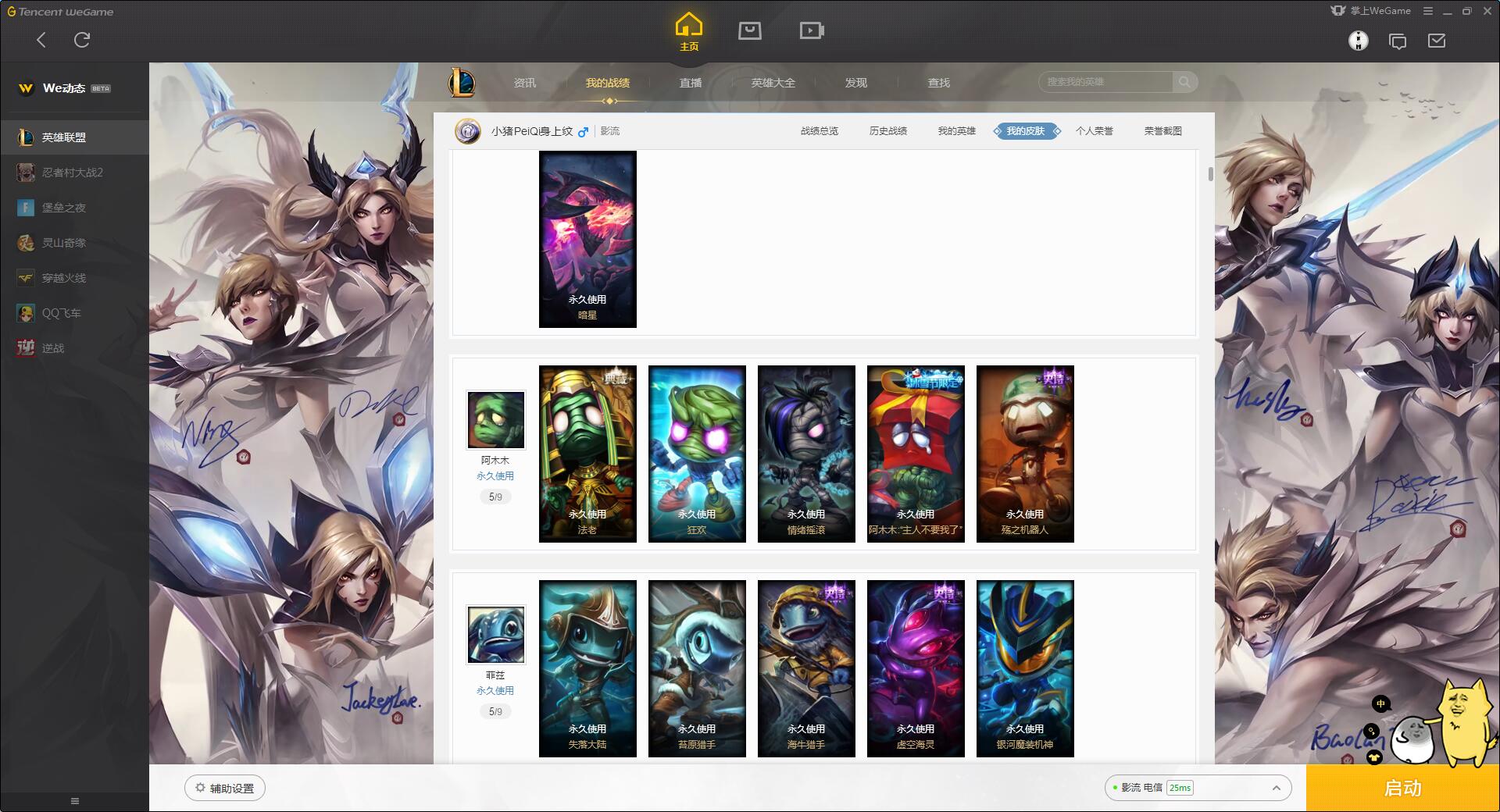Screen dimensions: 1500x812
Task: Select 堡垒之夜 in the sidebar
Action: 74,208
